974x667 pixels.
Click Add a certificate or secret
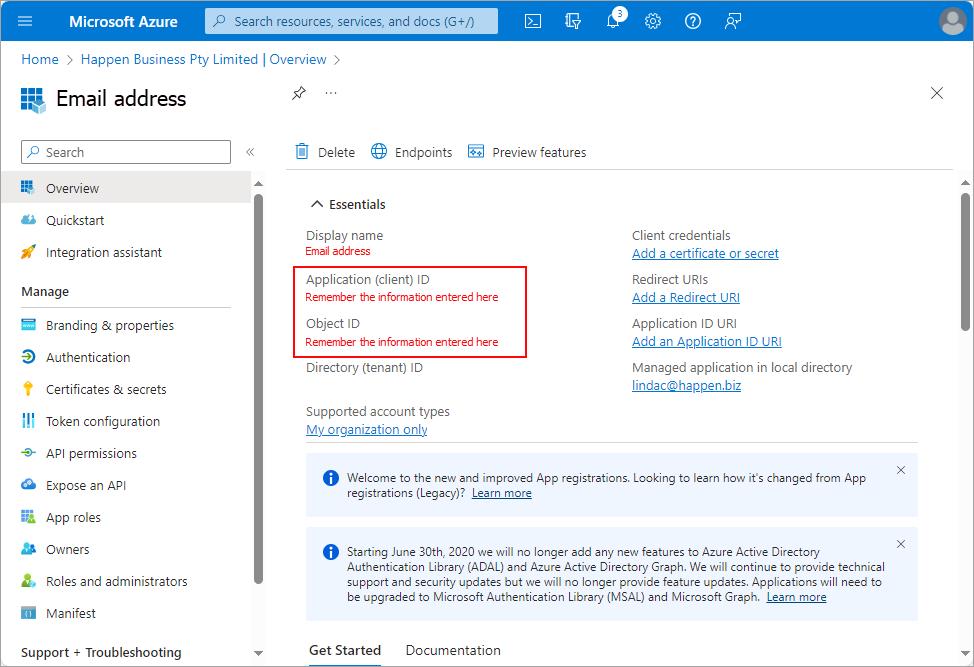(705, 253)
